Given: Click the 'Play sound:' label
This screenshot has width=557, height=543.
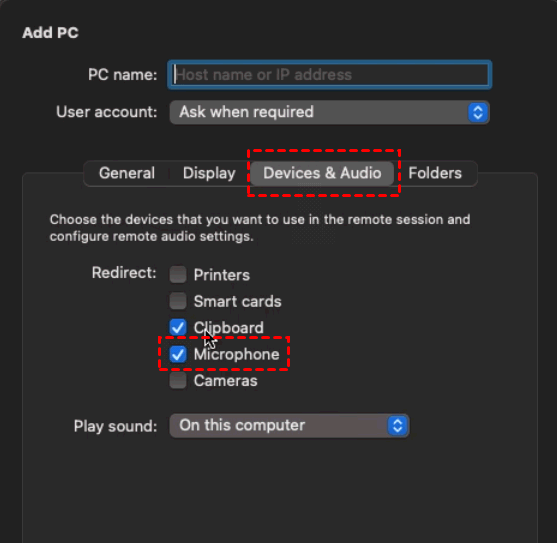Looking at the screenshot, I should coord(115,426).
